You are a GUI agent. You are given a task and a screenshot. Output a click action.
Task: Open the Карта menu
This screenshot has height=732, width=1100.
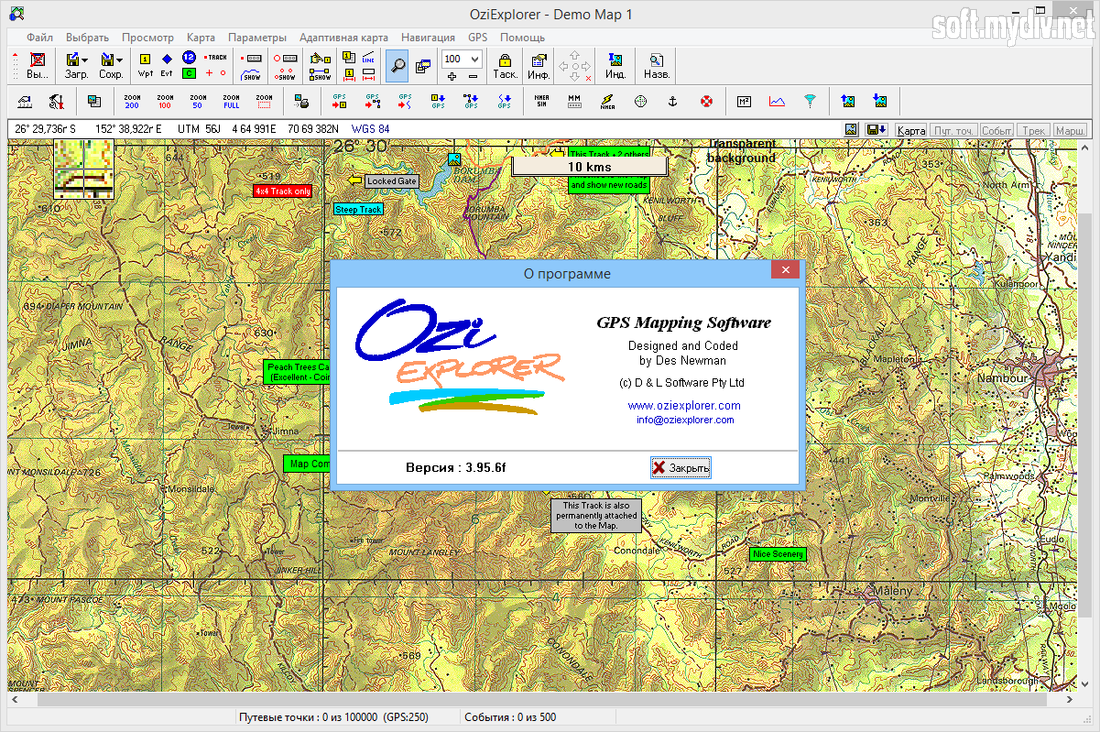(201, 37)
